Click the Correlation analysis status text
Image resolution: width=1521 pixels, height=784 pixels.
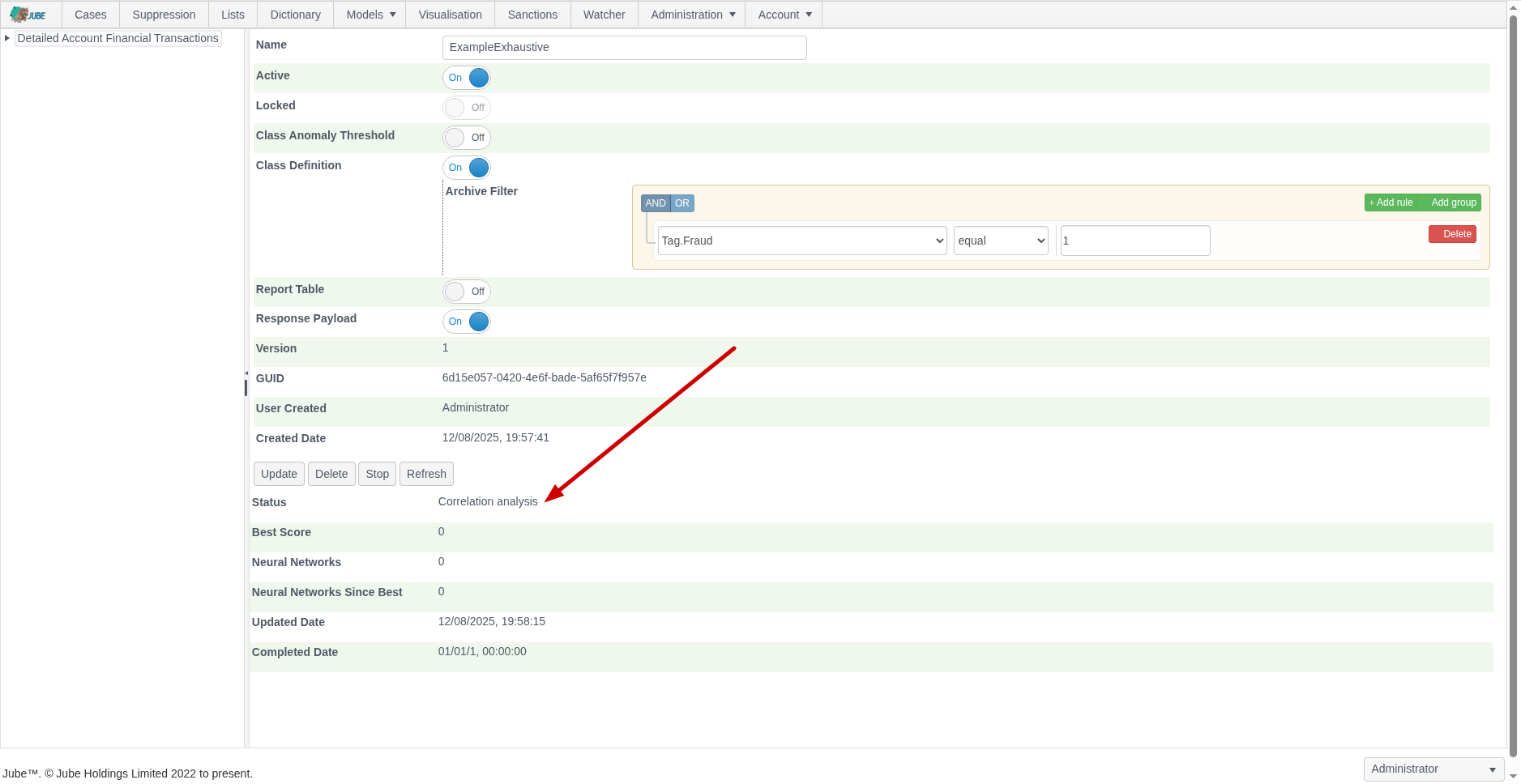[x=488, y=501]
